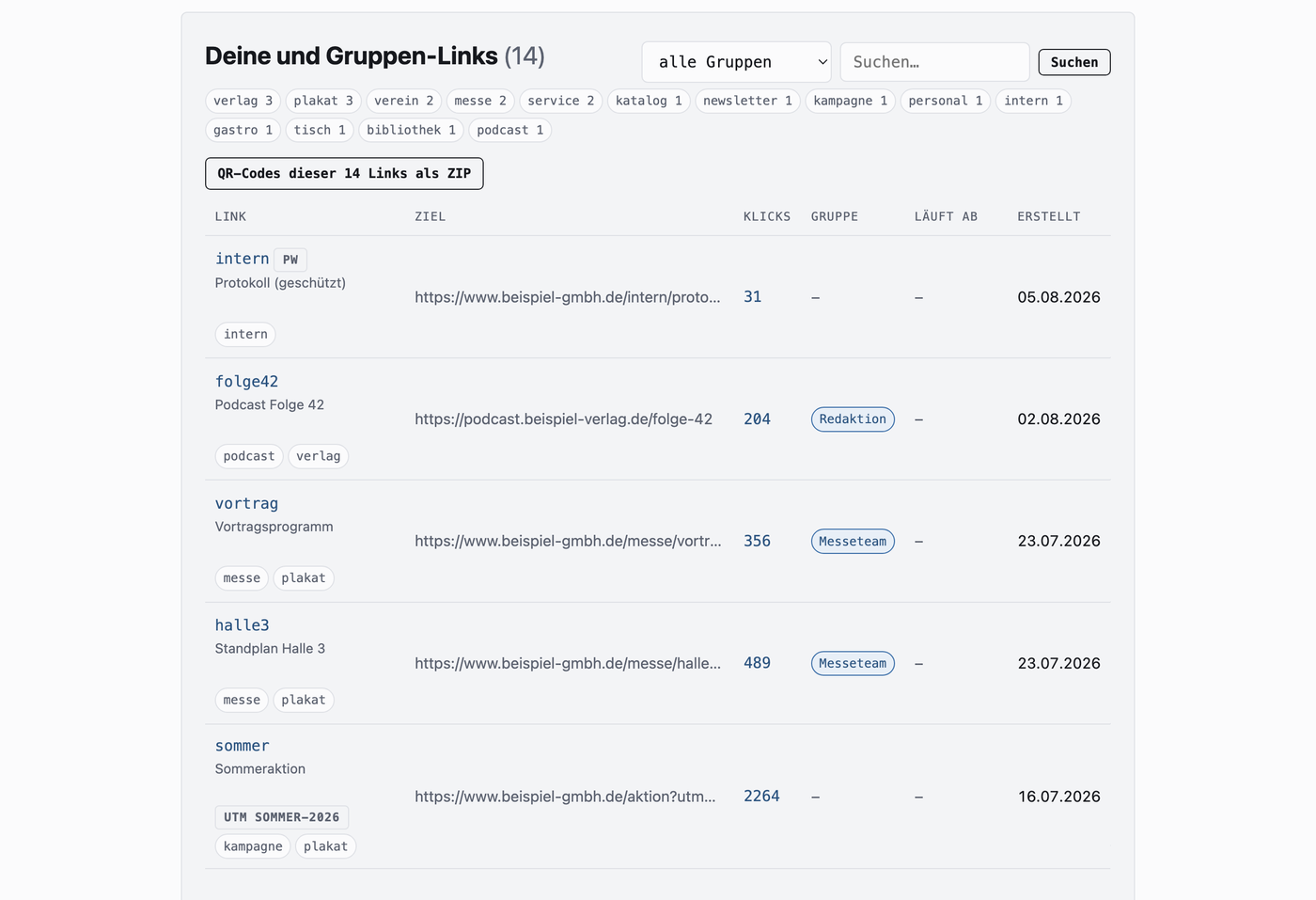Click the date 02.08.2026

click(x=1058, y=419)
